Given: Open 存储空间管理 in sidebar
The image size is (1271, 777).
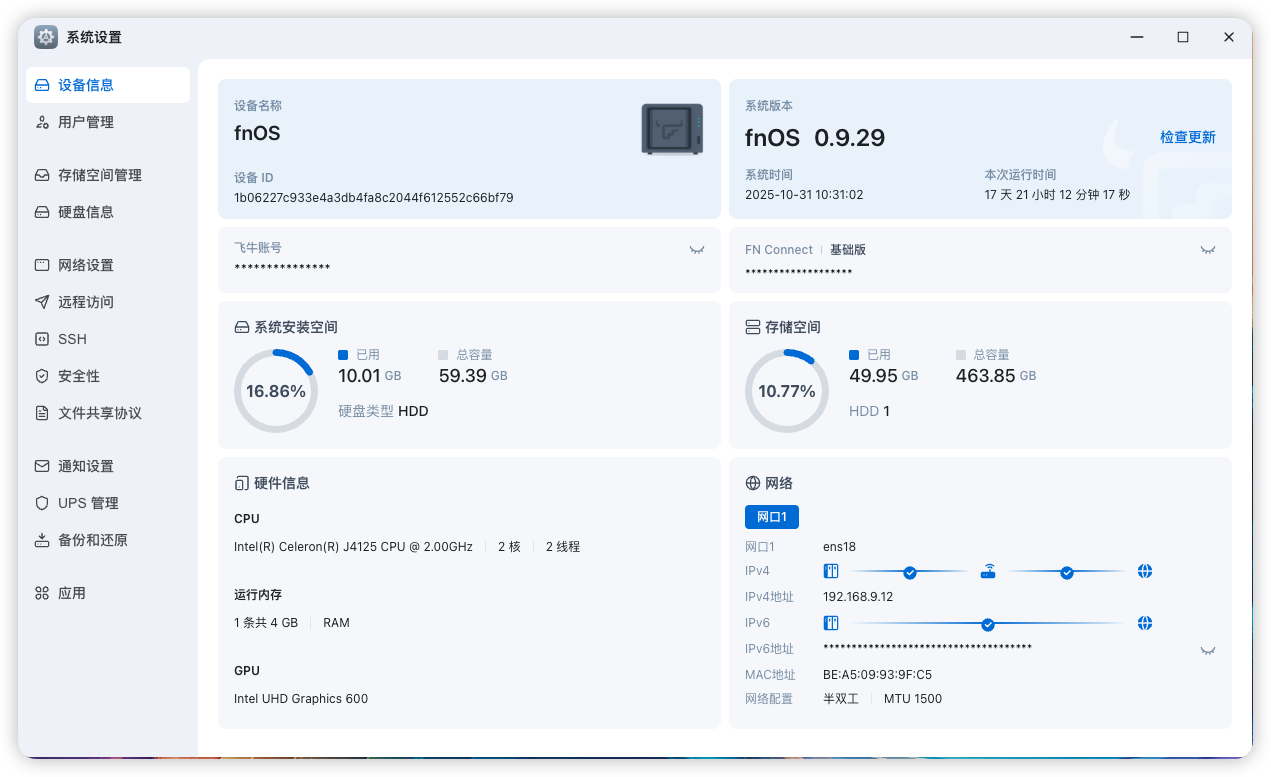Looking at the screenshot, I should (107, 175).
